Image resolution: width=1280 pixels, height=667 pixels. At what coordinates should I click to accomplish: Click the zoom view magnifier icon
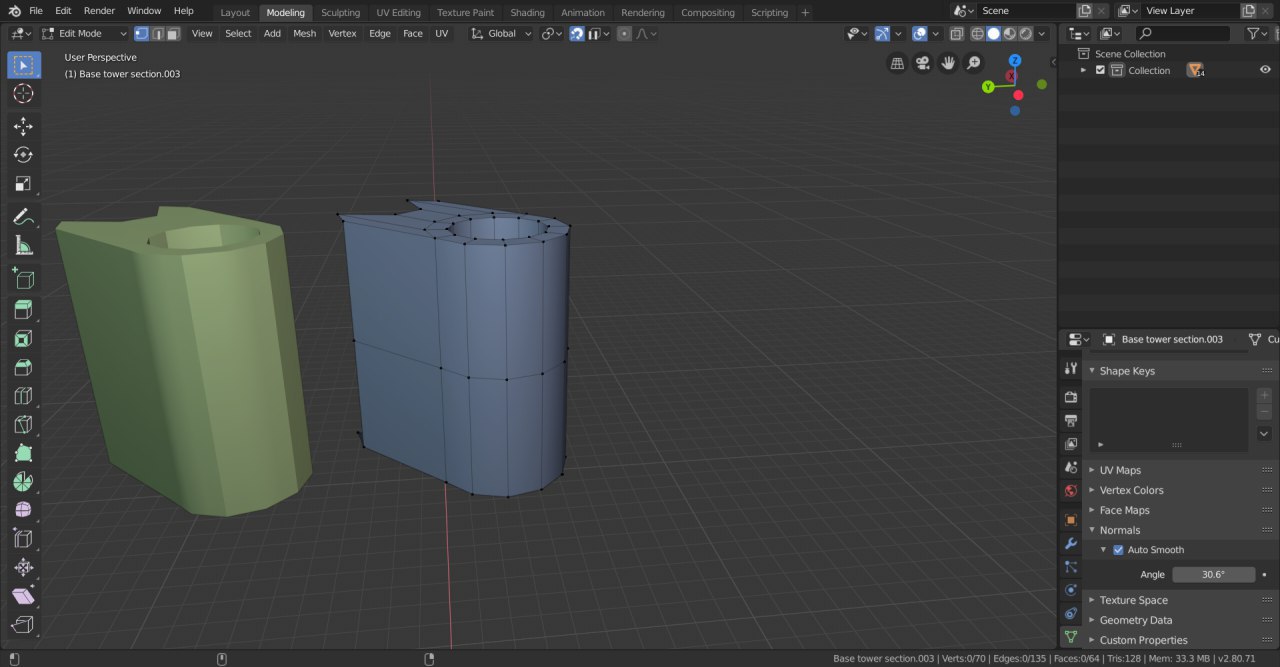coord(974,63)
